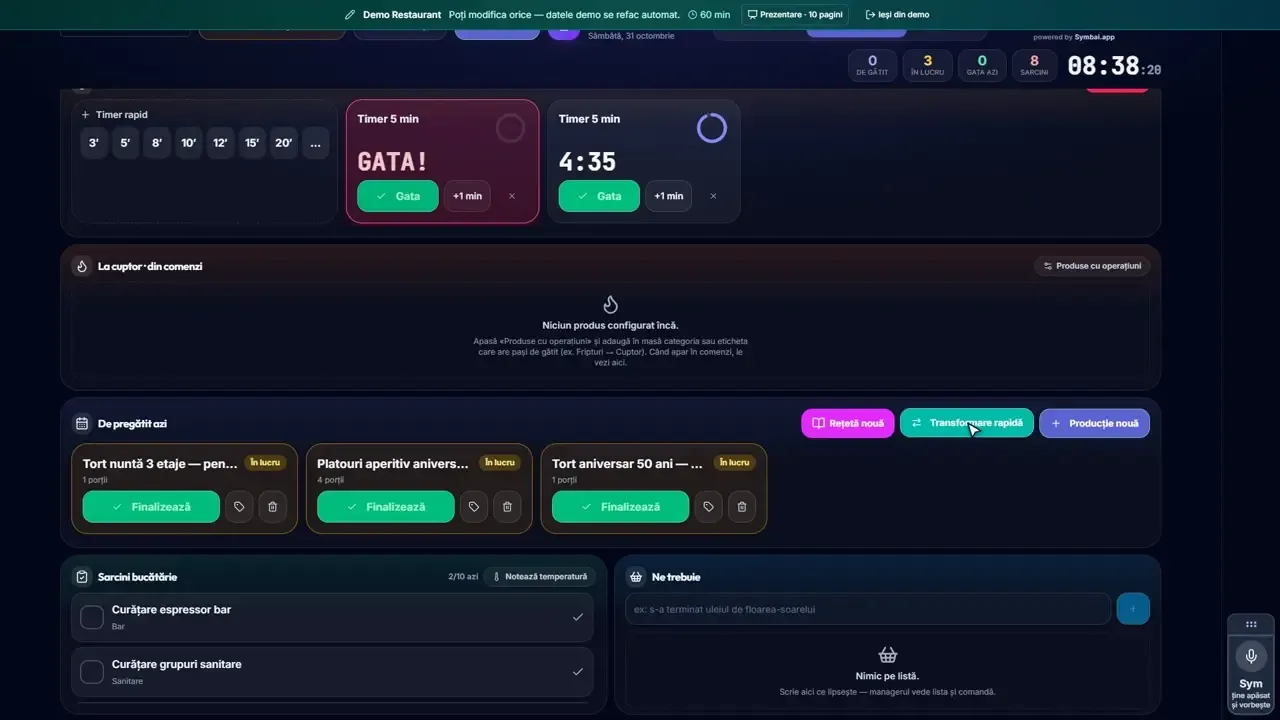Click the drag handle dots above Sym microphone
This screenshot has height=720, width=1280.
click(x=1251, y=624)
